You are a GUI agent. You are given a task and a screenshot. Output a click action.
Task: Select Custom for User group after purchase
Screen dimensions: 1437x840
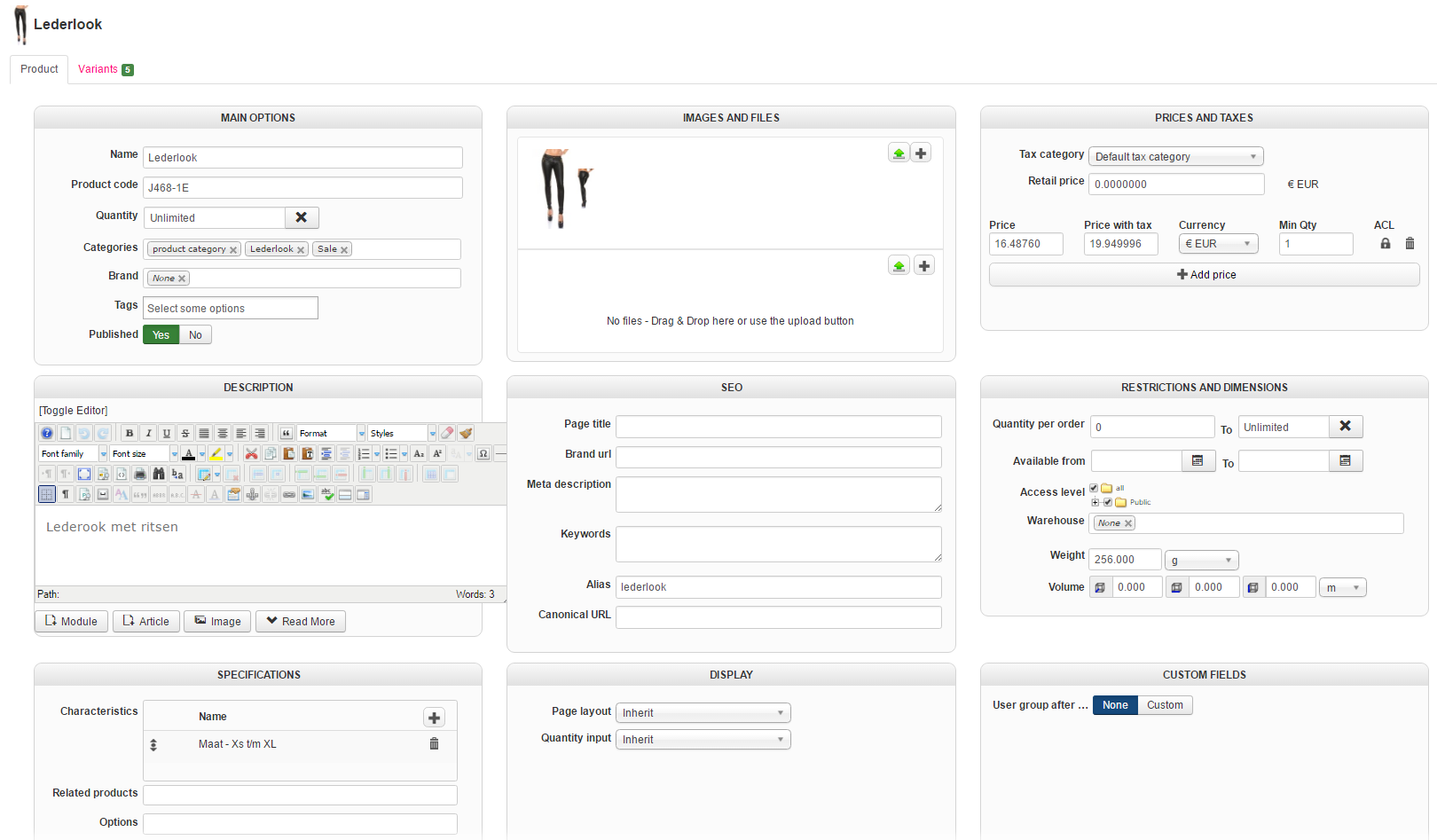1165,705
